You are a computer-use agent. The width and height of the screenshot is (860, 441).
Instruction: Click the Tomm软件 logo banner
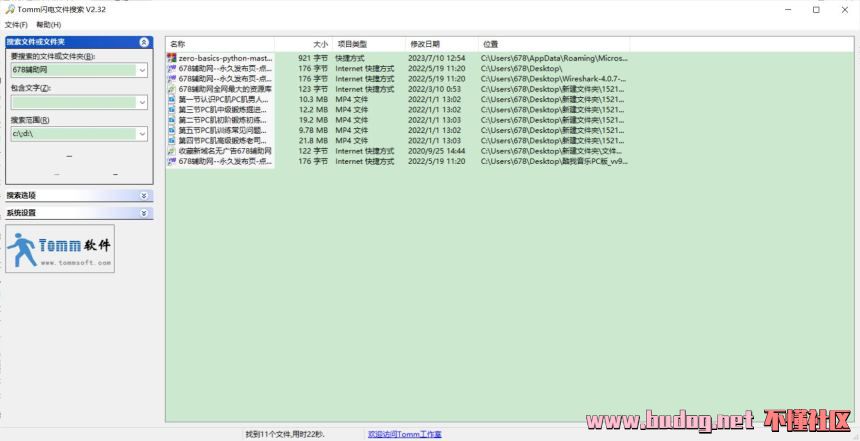(60, 248)
